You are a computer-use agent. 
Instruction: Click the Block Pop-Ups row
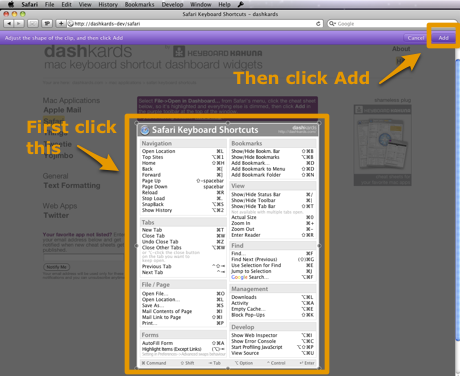(x=273, y=315)
